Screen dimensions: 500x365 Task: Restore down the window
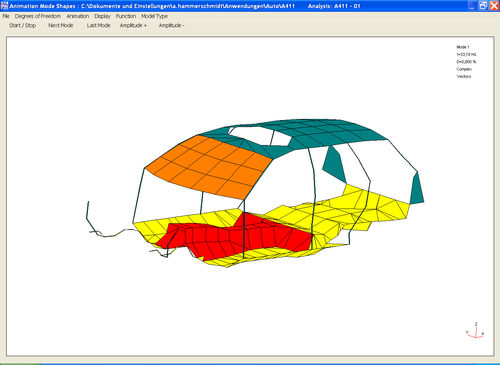(483, 6)
